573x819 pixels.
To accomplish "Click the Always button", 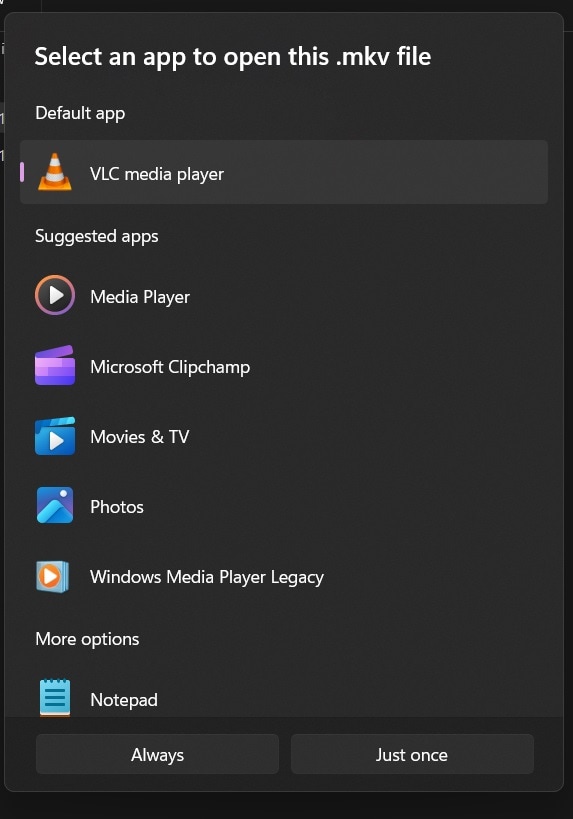I will click(x=157, y=754).
